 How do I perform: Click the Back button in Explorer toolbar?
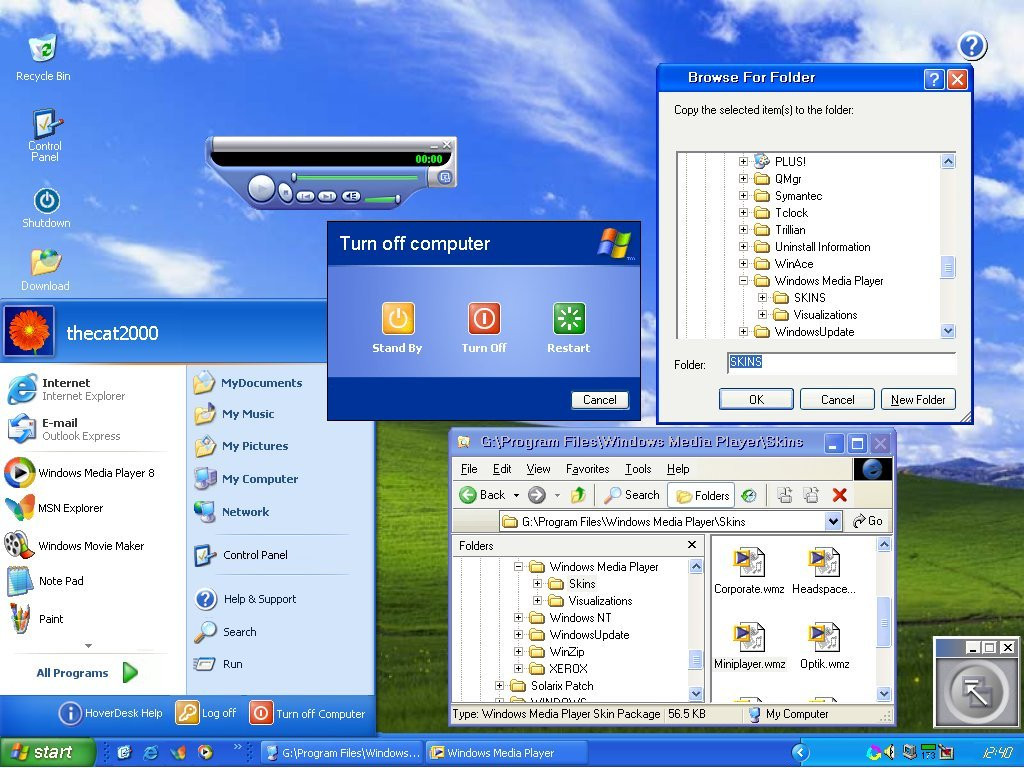pyautogui.click(x=483, y=495)
